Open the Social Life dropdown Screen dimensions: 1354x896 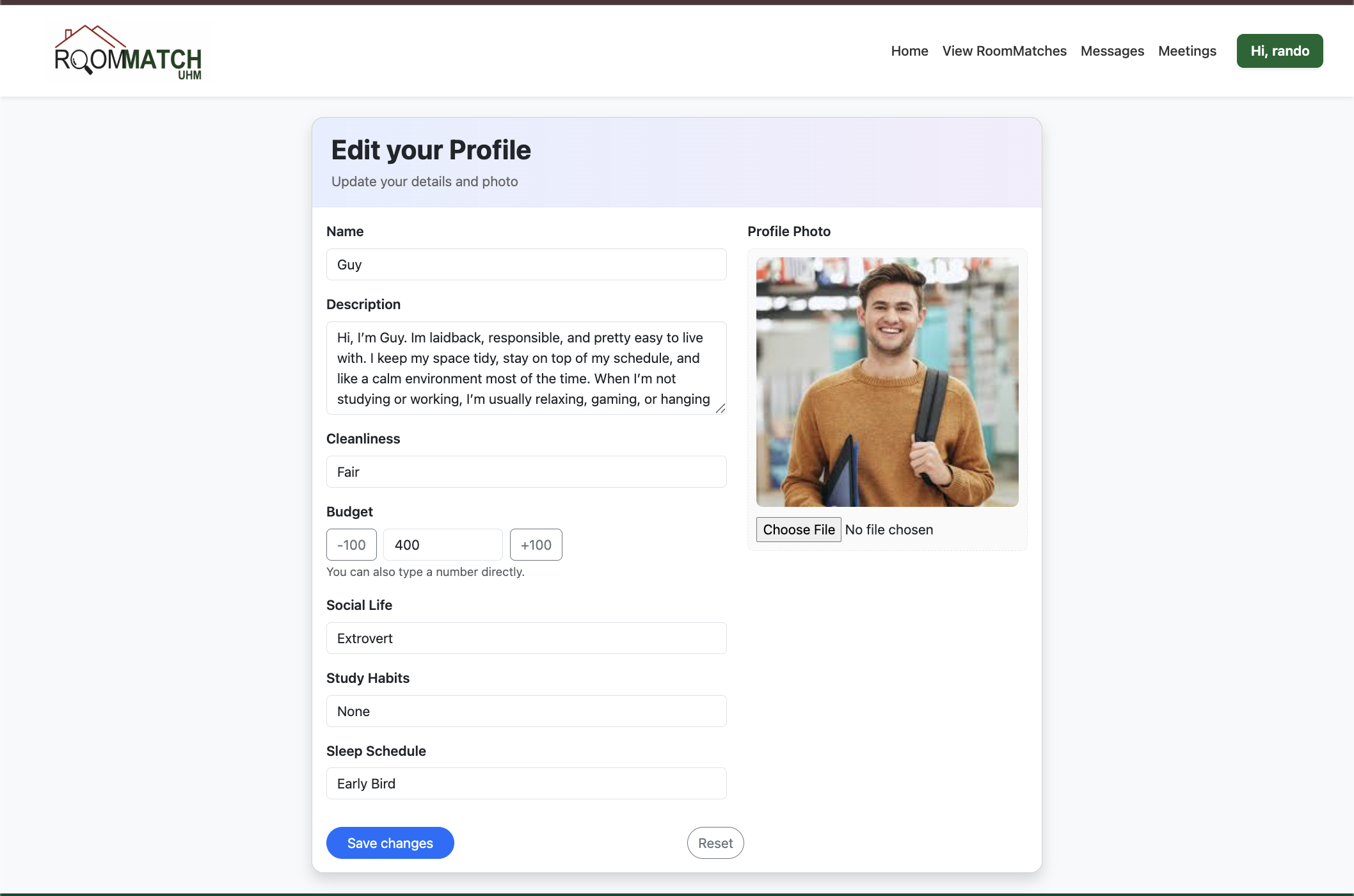[526, 637]
